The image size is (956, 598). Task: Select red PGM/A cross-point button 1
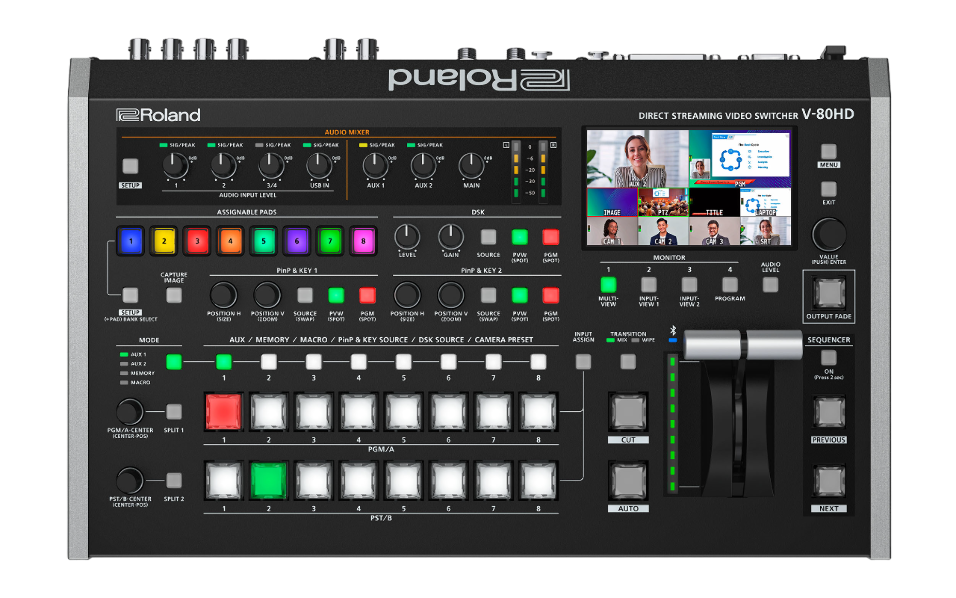pos(224,411)
